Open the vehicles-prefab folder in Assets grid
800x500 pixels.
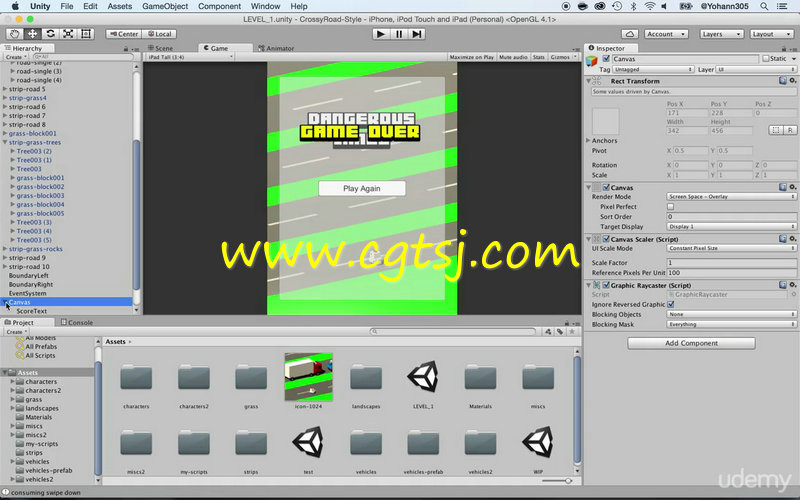coord(423,442)
